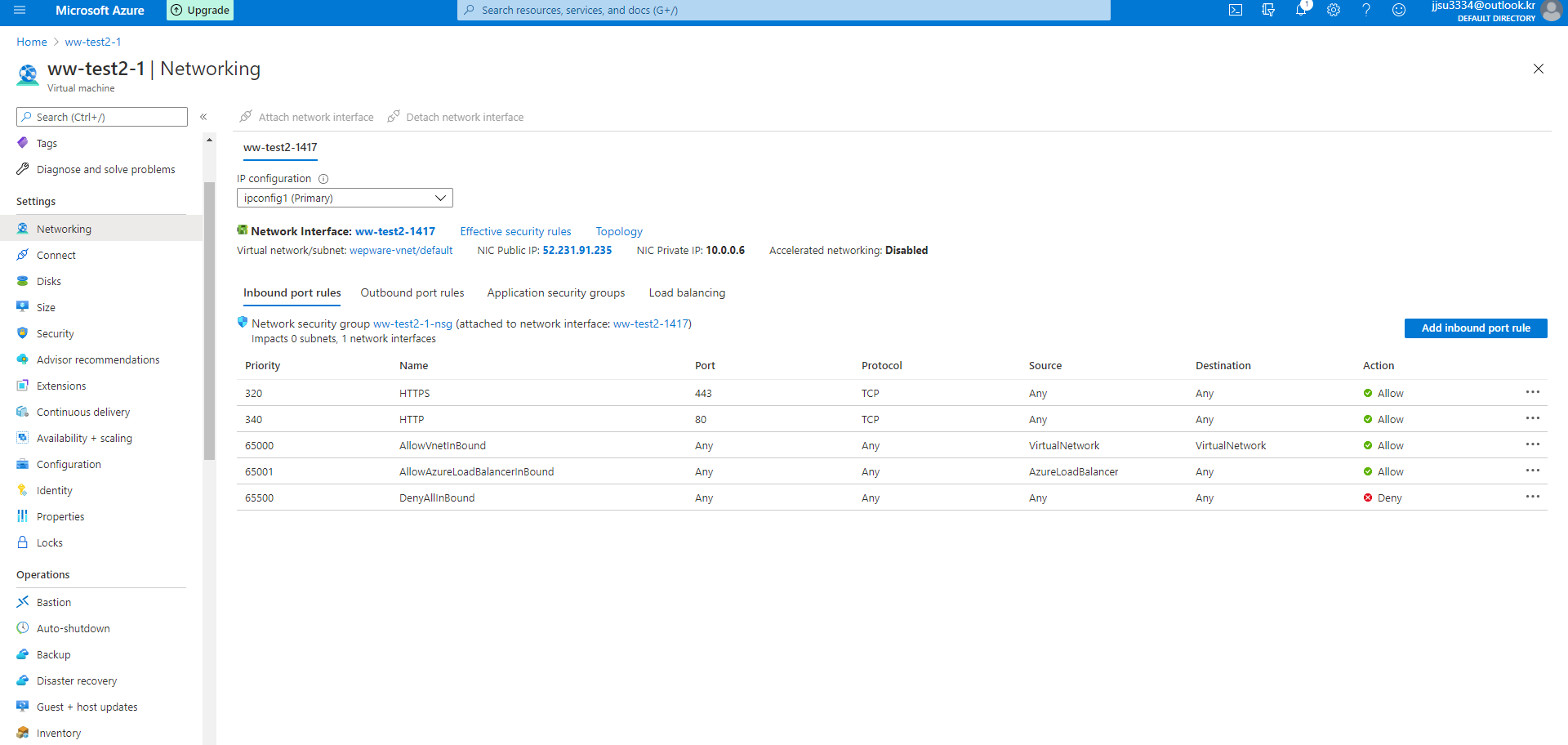Open the Directory + subscription filter icon

(x=1268, y=10)
